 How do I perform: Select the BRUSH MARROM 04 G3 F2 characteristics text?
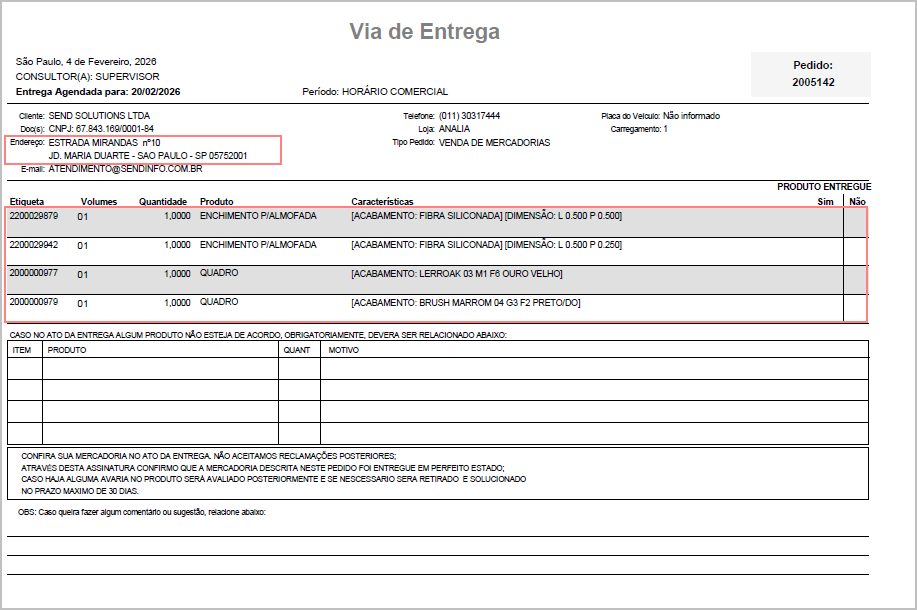coord(465,303)
